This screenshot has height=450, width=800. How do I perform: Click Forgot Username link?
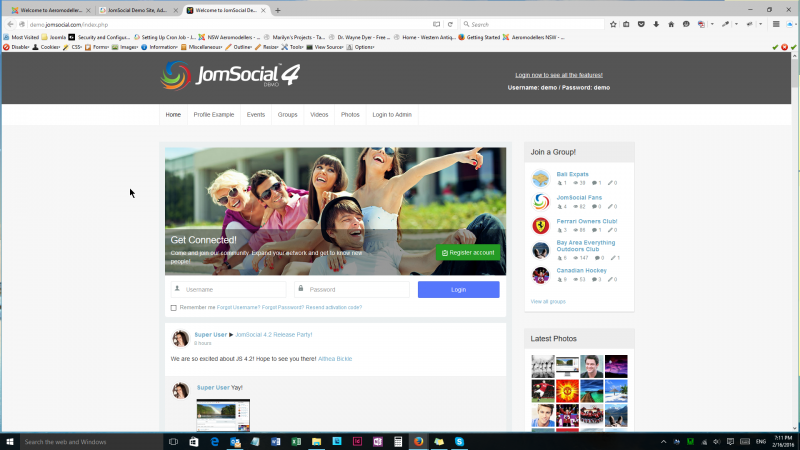coord(238,308)
